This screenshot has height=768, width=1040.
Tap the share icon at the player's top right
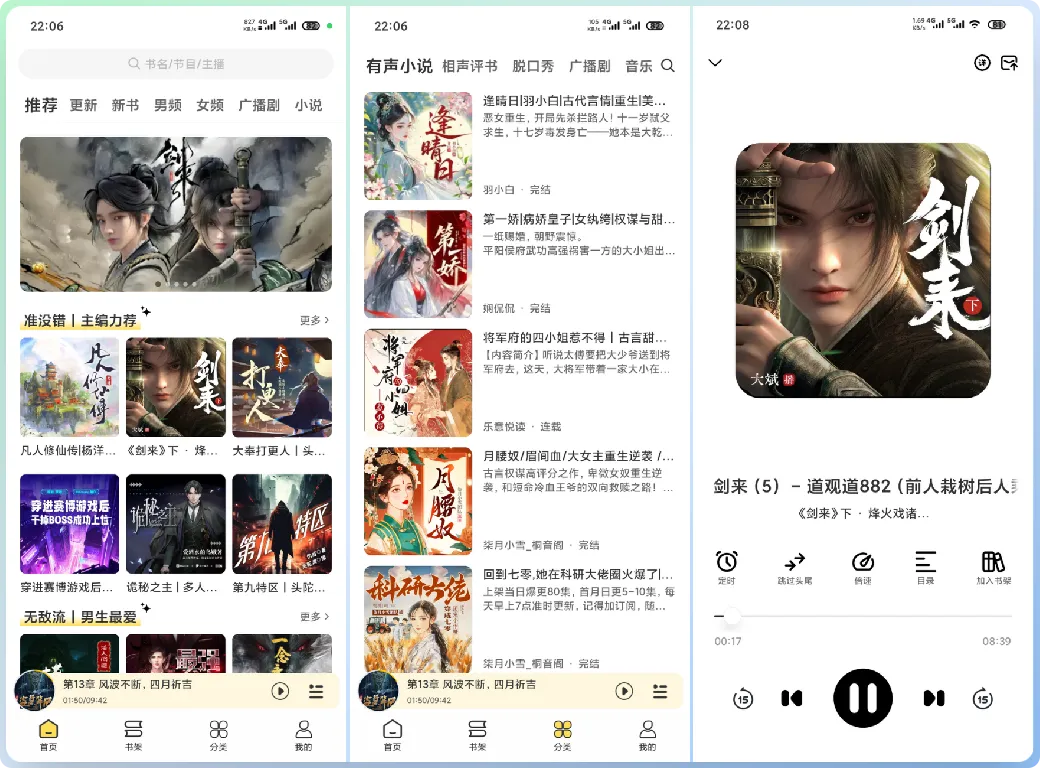tap(1009, 63)
